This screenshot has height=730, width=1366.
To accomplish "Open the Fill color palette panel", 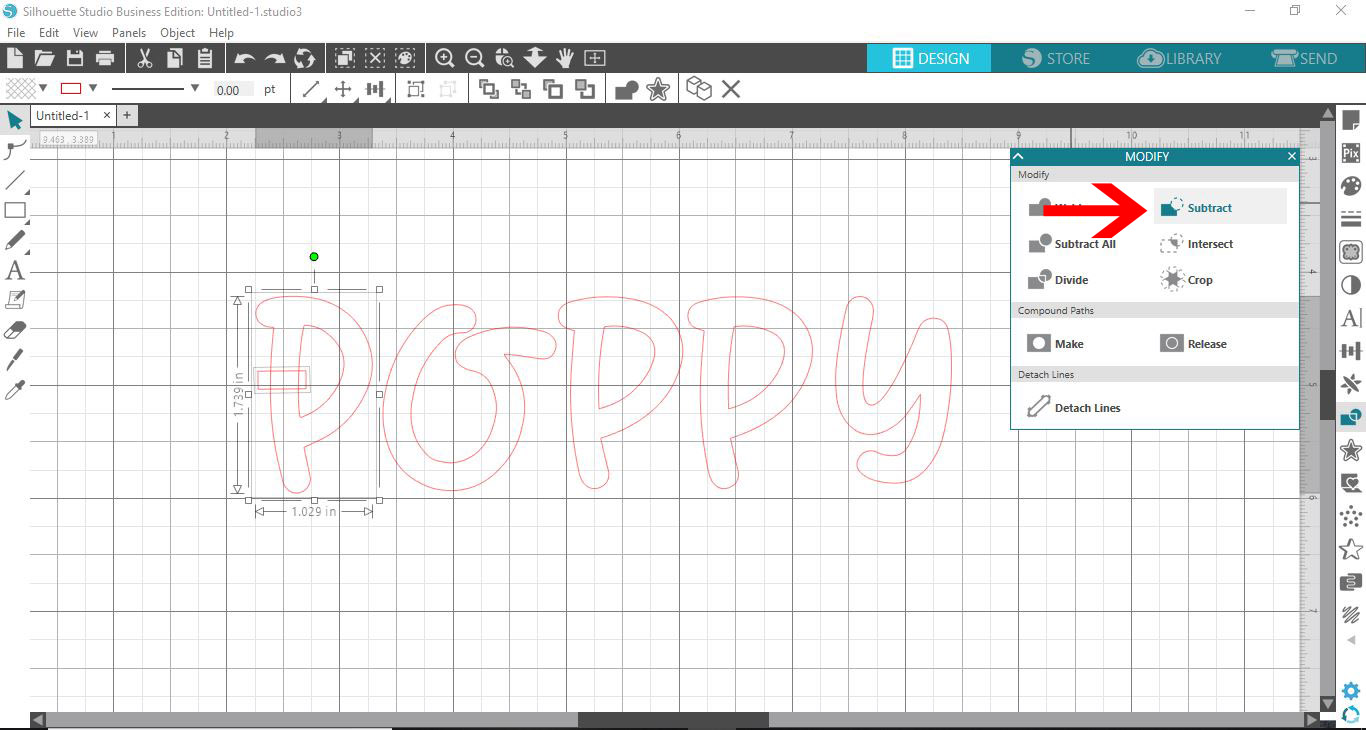I will (1351, 187).
